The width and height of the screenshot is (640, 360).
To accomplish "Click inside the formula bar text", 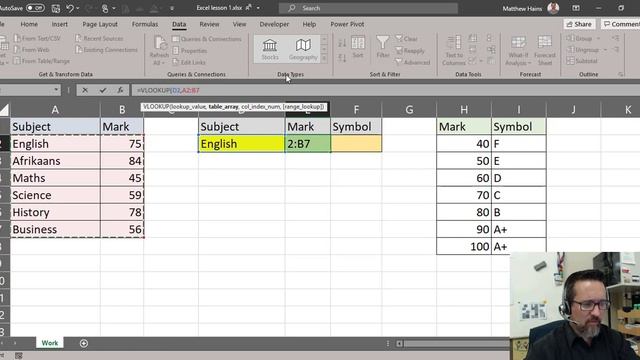I will click(x=168, y=90).
